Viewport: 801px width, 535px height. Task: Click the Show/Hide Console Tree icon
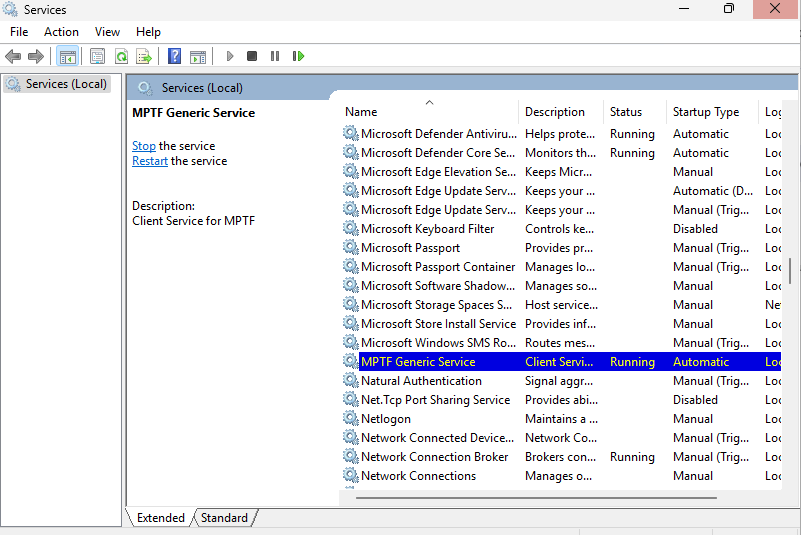(67, 56)
